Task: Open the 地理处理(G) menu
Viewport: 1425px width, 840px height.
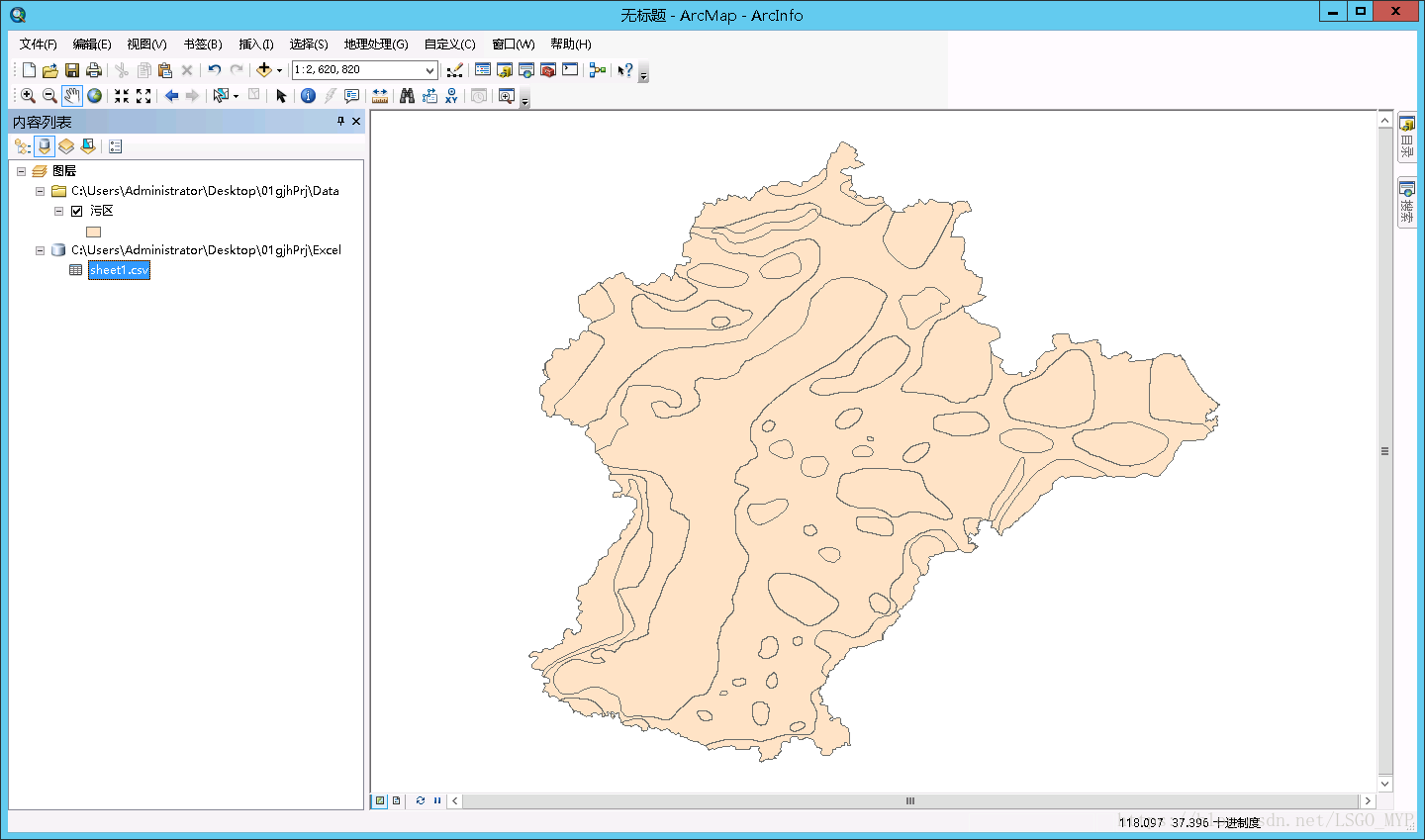Action: pyautogui.click(x=376, y=45)
